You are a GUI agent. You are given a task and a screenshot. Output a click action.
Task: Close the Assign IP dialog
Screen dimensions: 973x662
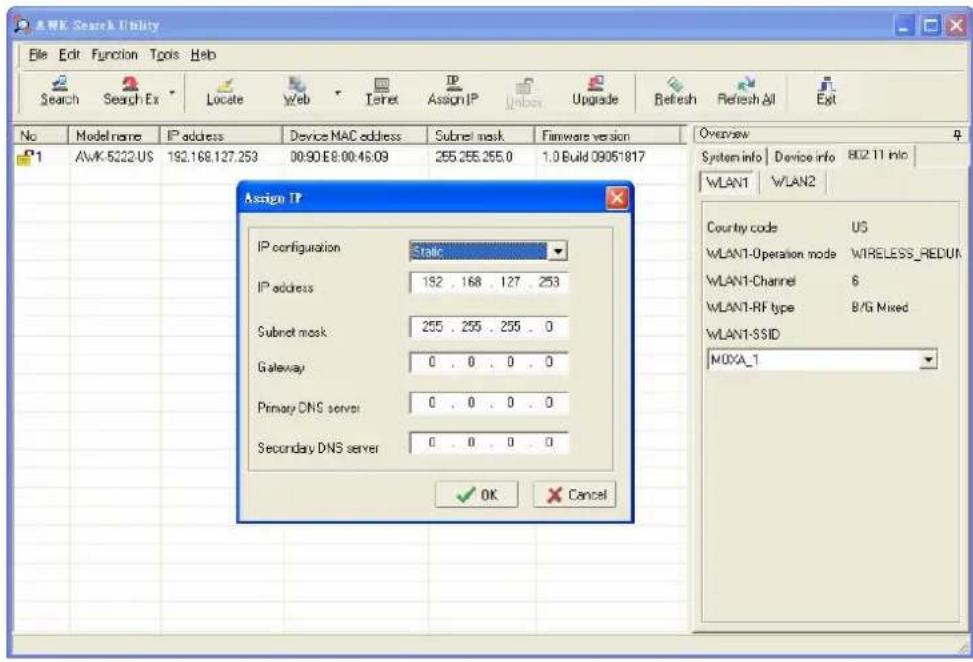616,199
